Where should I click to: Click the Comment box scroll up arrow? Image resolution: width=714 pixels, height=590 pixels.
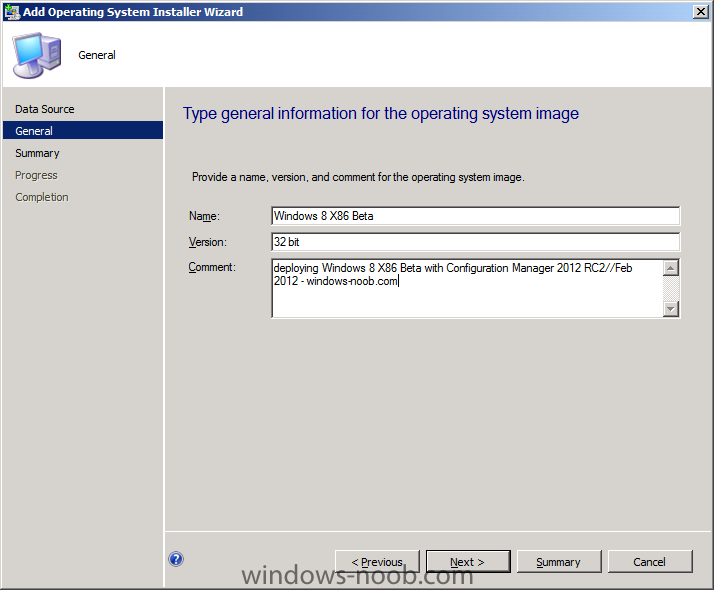tap(671, 268)
